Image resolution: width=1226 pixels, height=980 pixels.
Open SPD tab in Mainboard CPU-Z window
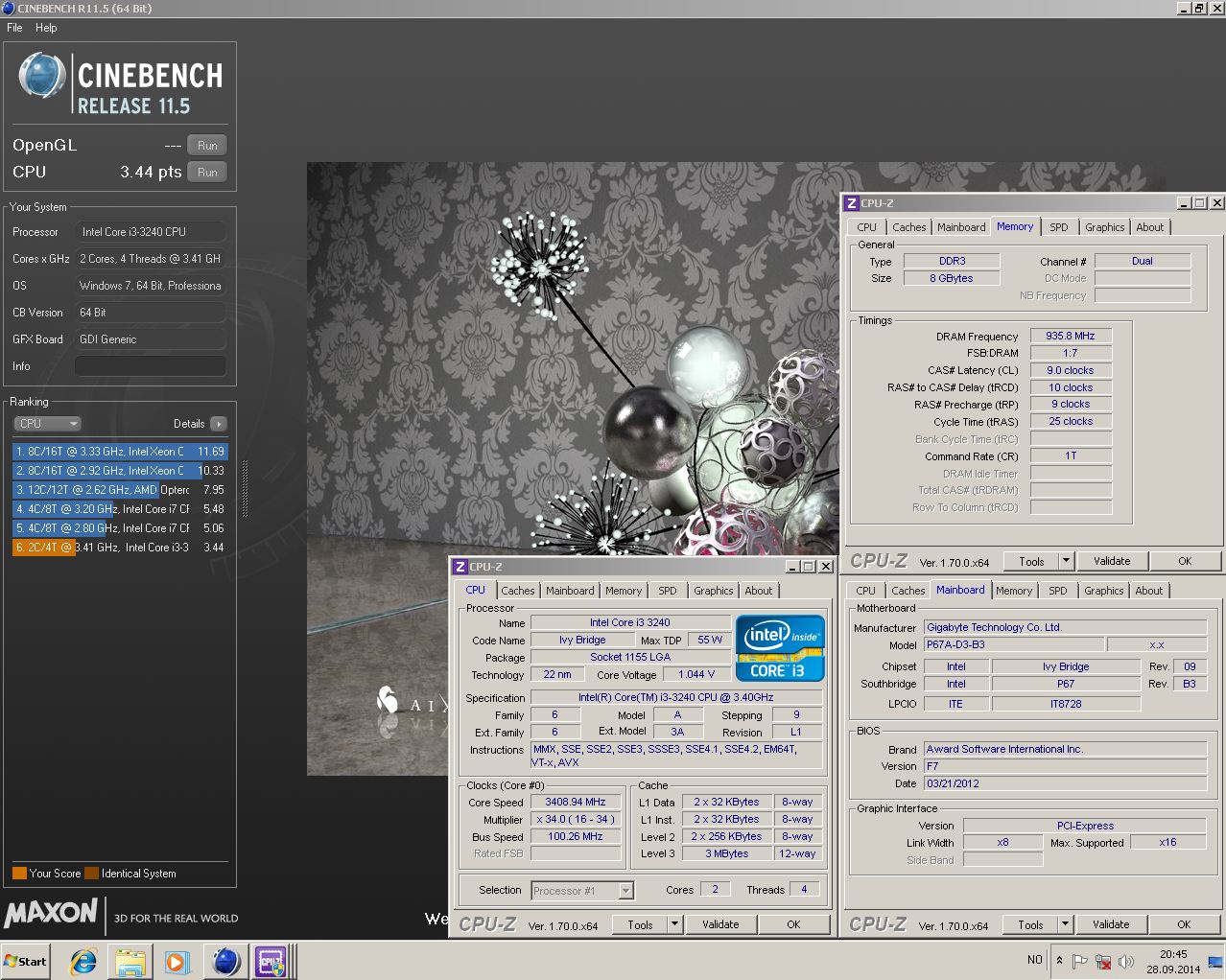click(x=1057, y=591)
